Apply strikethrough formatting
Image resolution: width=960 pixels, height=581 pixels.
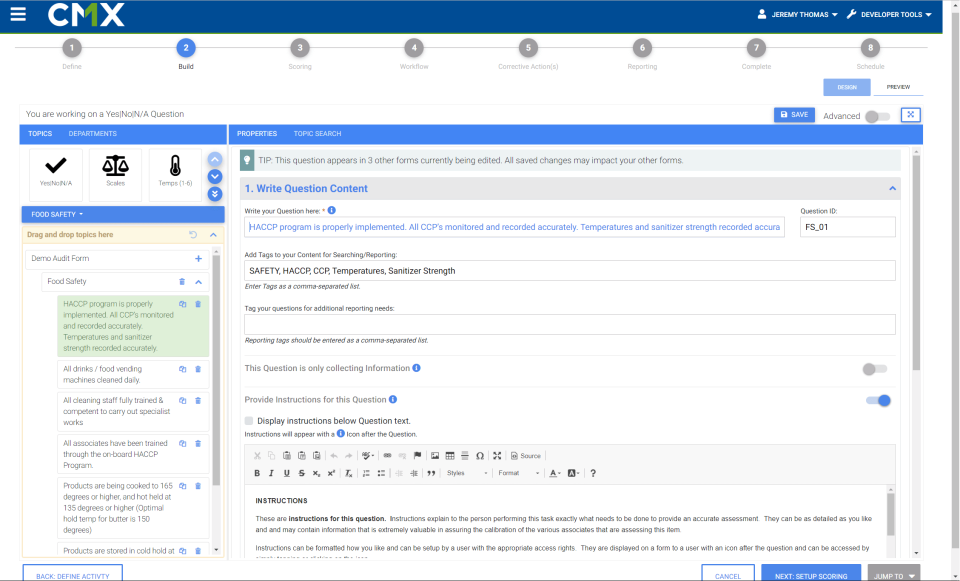(301, 473)
